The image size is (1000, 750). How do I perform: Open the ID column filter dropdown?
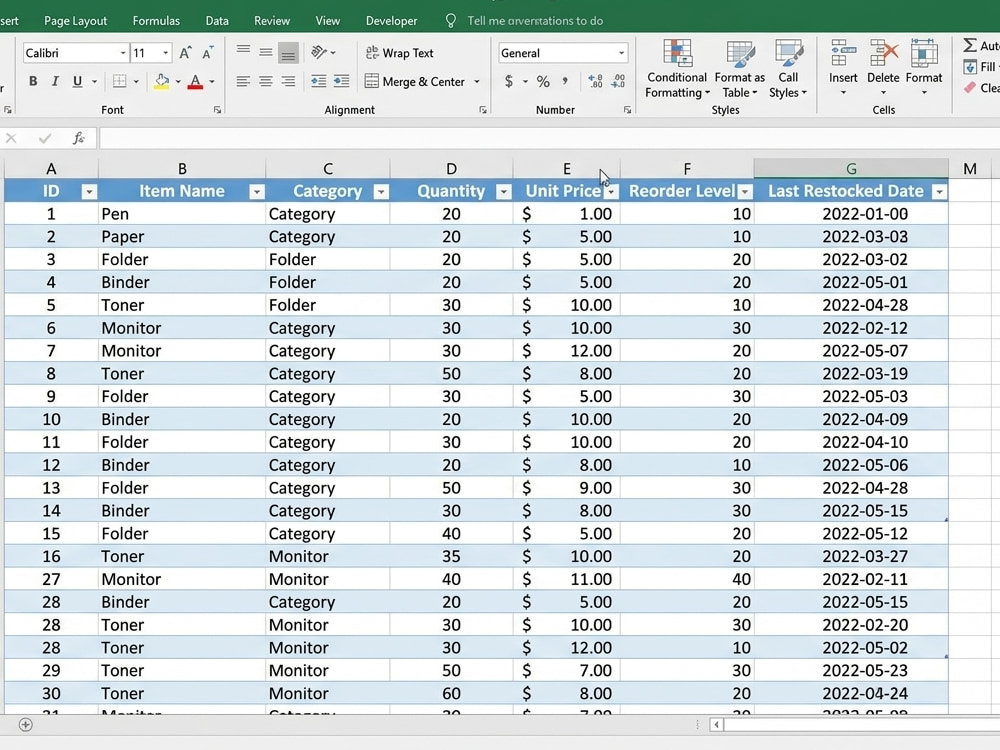point(89,192)
